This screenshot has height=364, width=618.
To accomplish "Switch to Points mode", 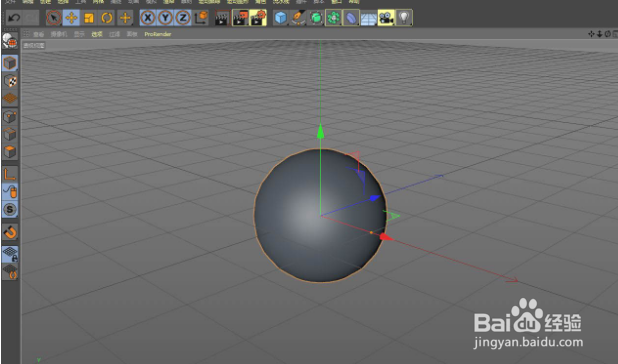I will pos(10,117).
